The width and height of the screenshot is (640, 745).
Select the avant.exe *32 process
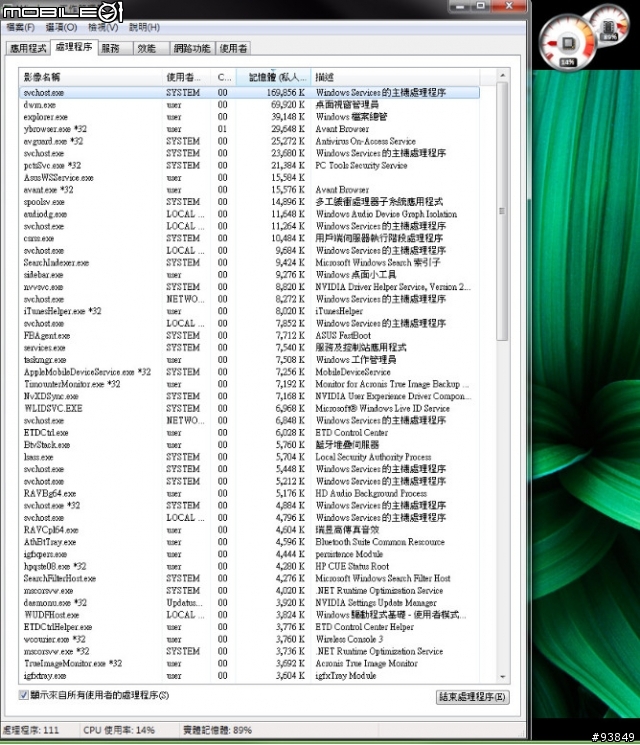click(249, 190)
